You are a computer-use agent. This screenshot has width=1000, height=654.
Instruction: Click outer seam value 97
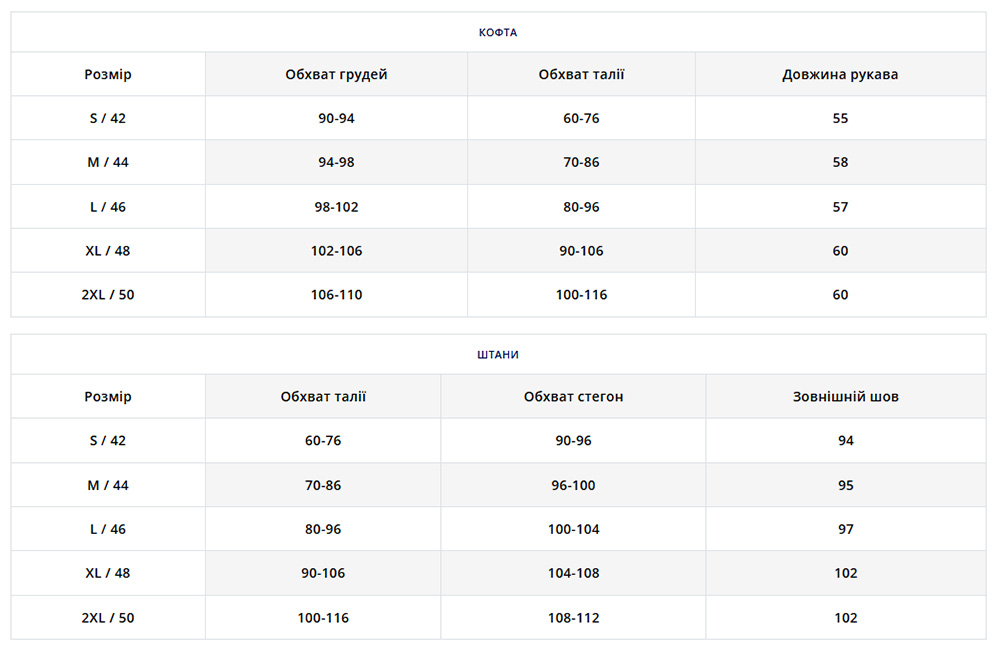[x=845, y=530]
